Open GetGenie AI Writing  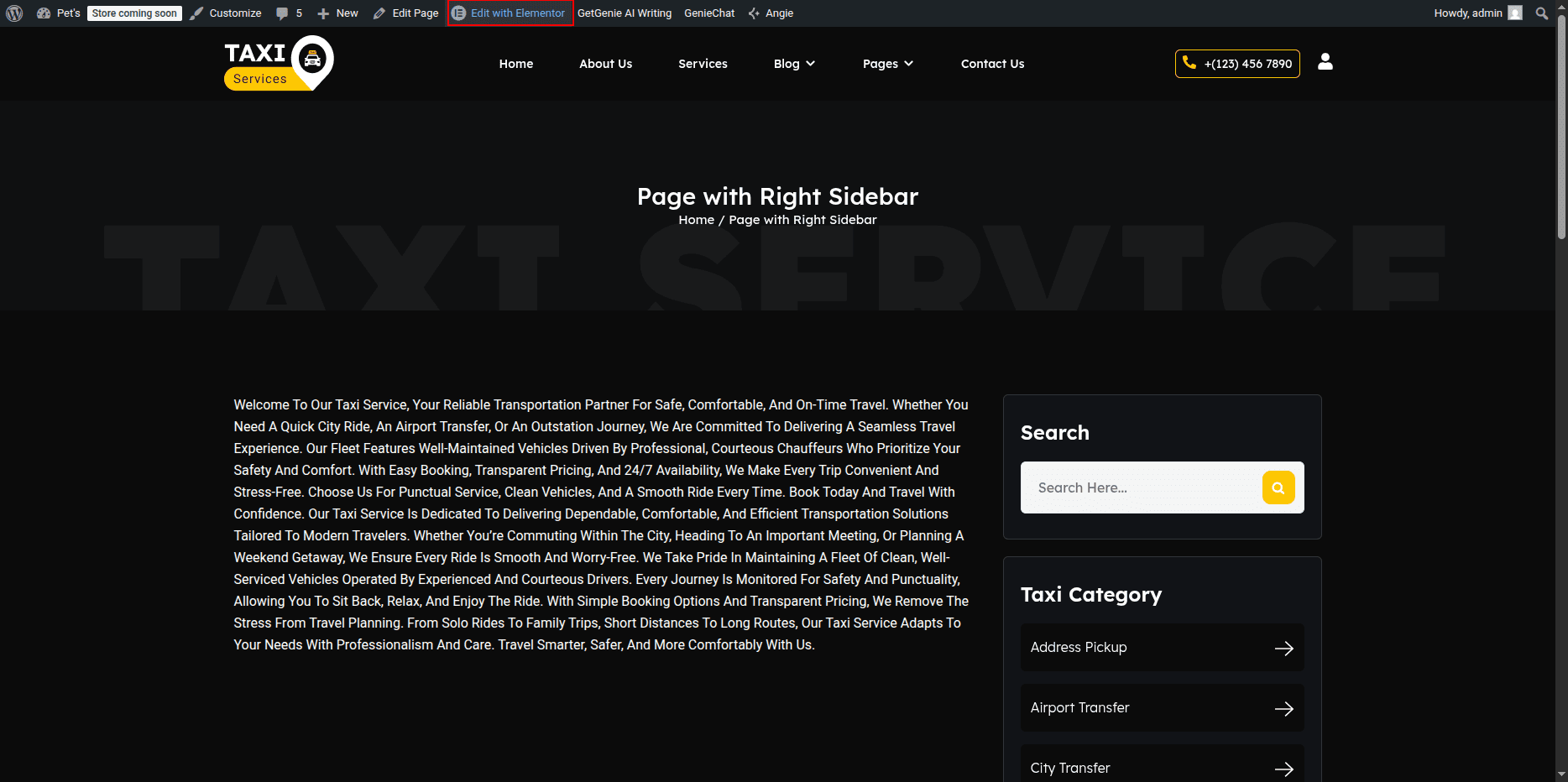pos(625,13)
